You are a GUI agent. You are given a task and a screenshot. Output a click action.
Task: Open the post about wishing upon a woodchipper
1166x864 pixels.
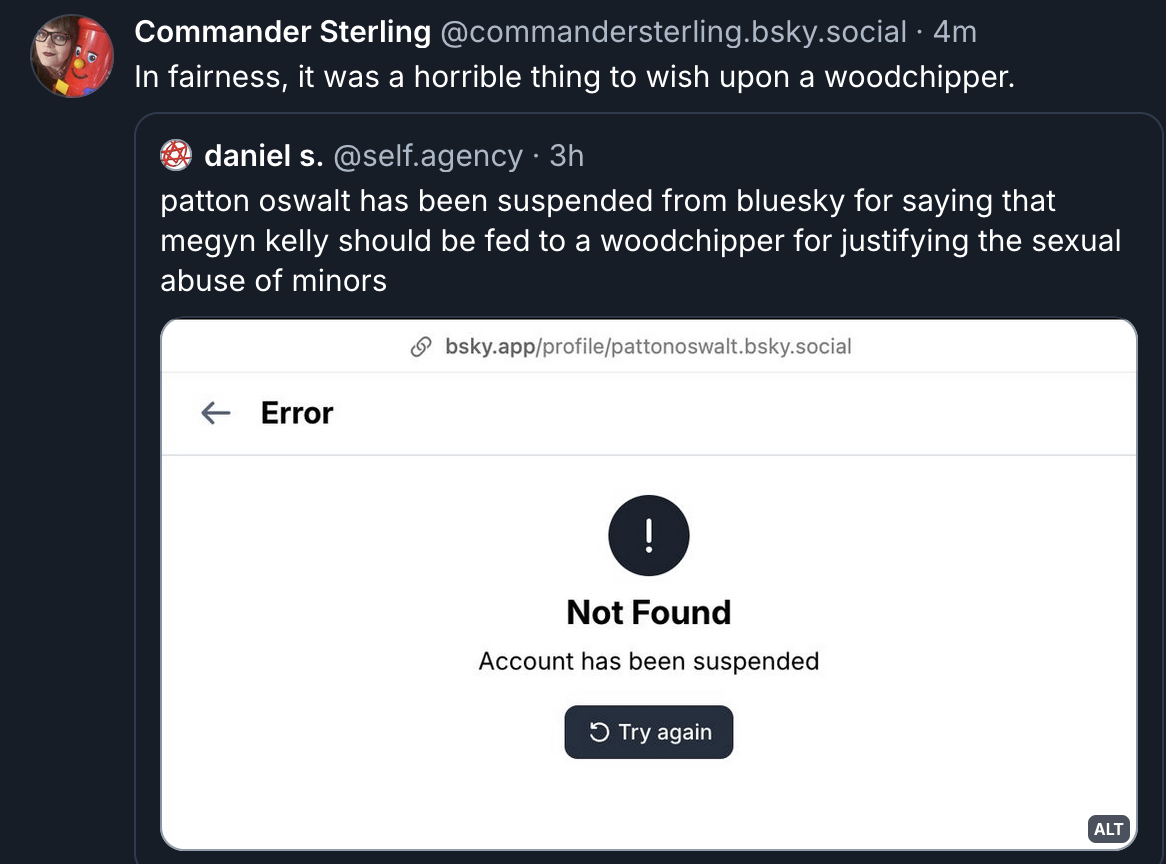point(574,78)
